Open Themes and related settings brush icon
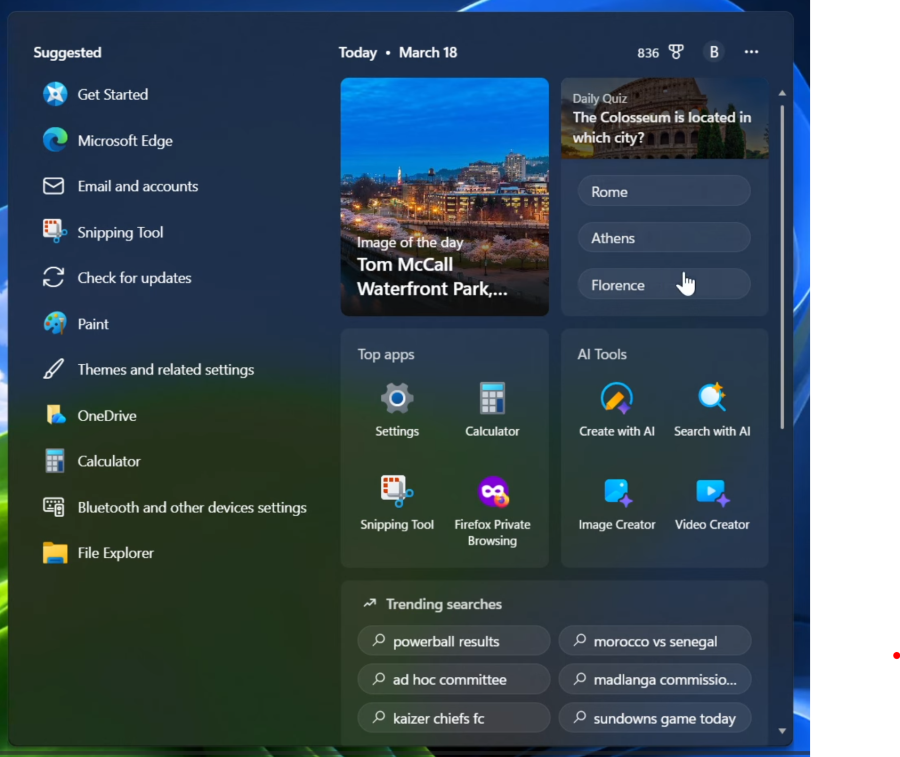 (54, 369)
